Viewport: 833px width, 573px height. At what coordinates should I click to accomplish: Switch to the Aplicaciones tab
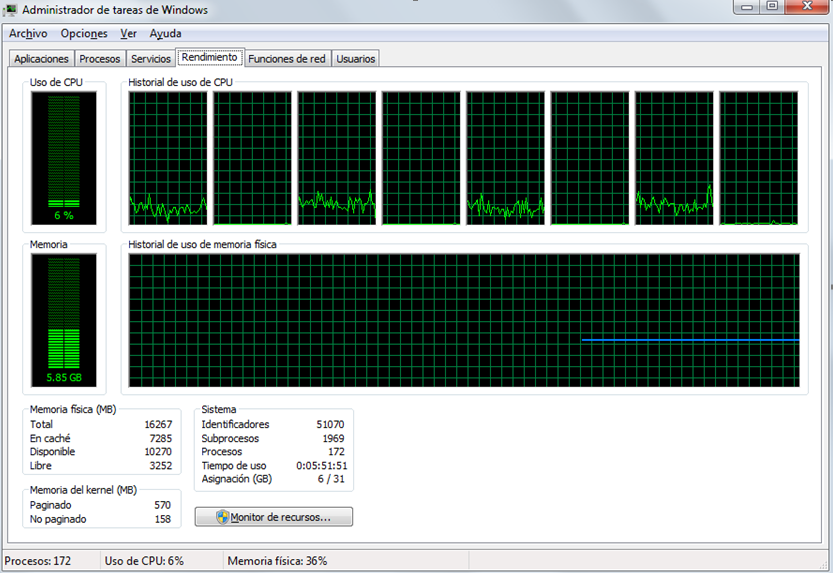coord(41,58)
